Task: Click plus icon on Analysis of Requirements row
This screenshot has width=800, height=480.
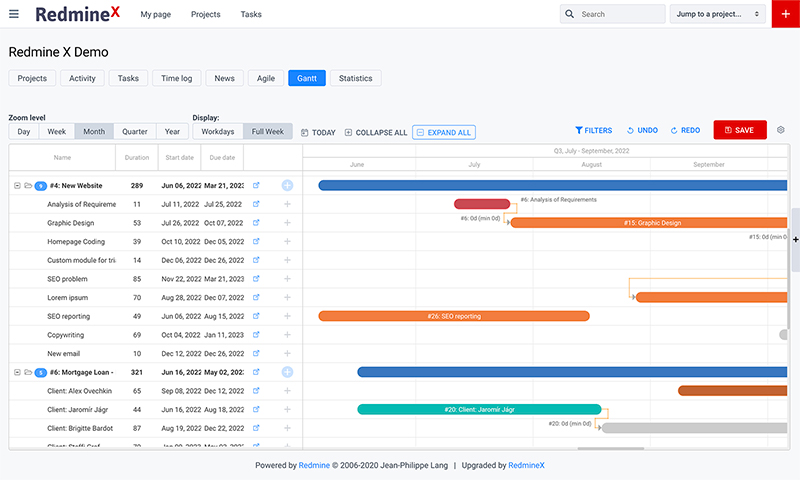Action: tap(287, 204)
